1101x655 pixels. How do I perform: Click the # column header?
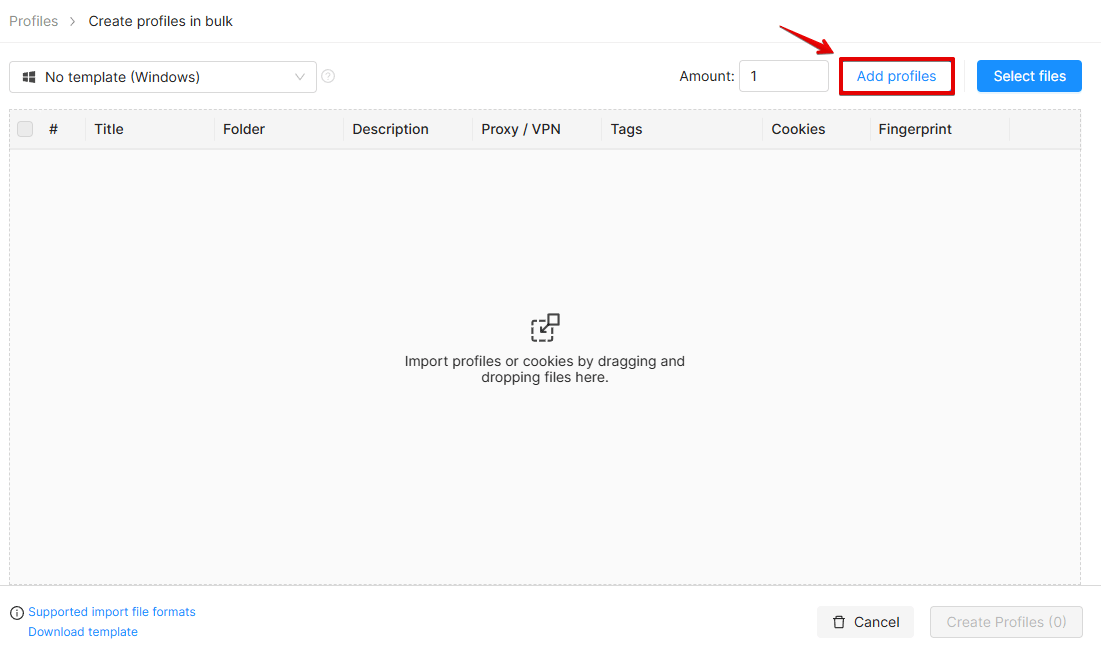click(x=53, y=129)
